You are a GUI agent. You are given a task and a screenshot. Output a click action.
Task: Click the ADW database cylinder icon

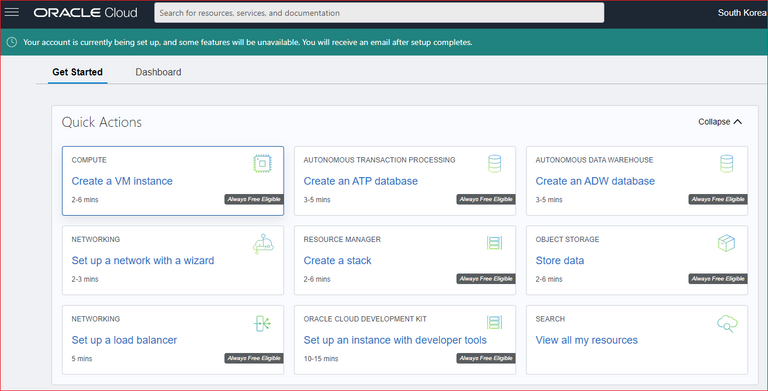click(727, 164)
